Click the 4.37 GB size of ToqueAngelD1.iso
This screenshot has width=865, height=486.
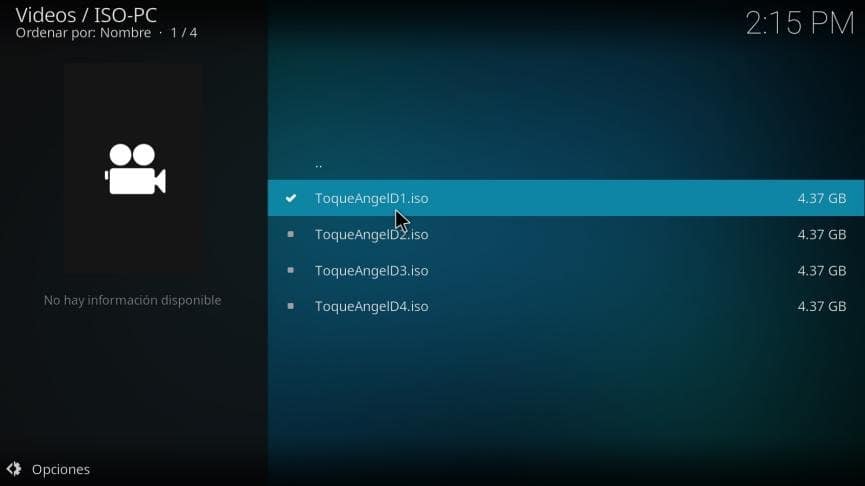(x=821, y=199)
